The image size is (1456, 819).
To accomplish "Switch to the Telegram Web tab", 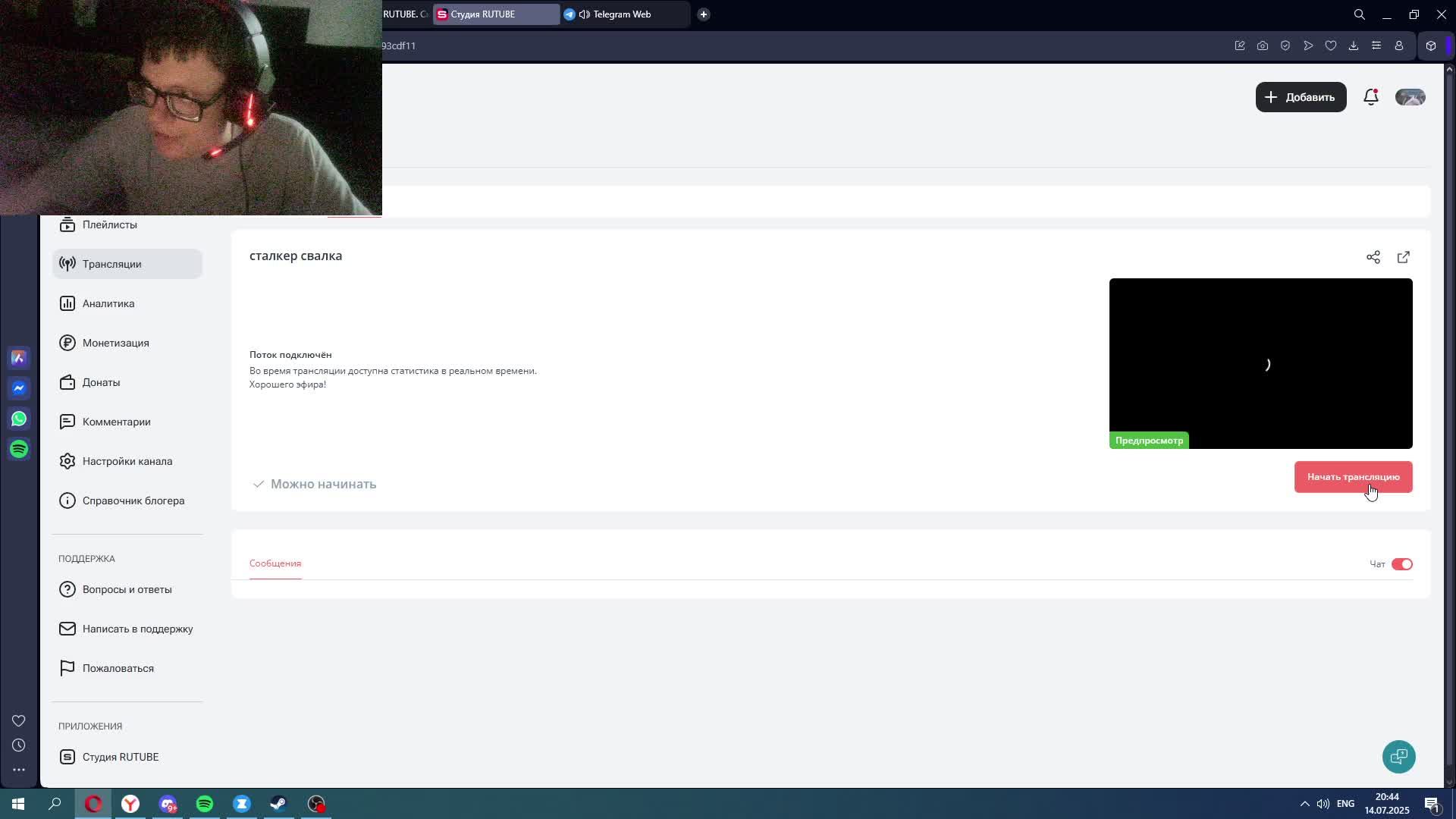I will tap(622, 14).
